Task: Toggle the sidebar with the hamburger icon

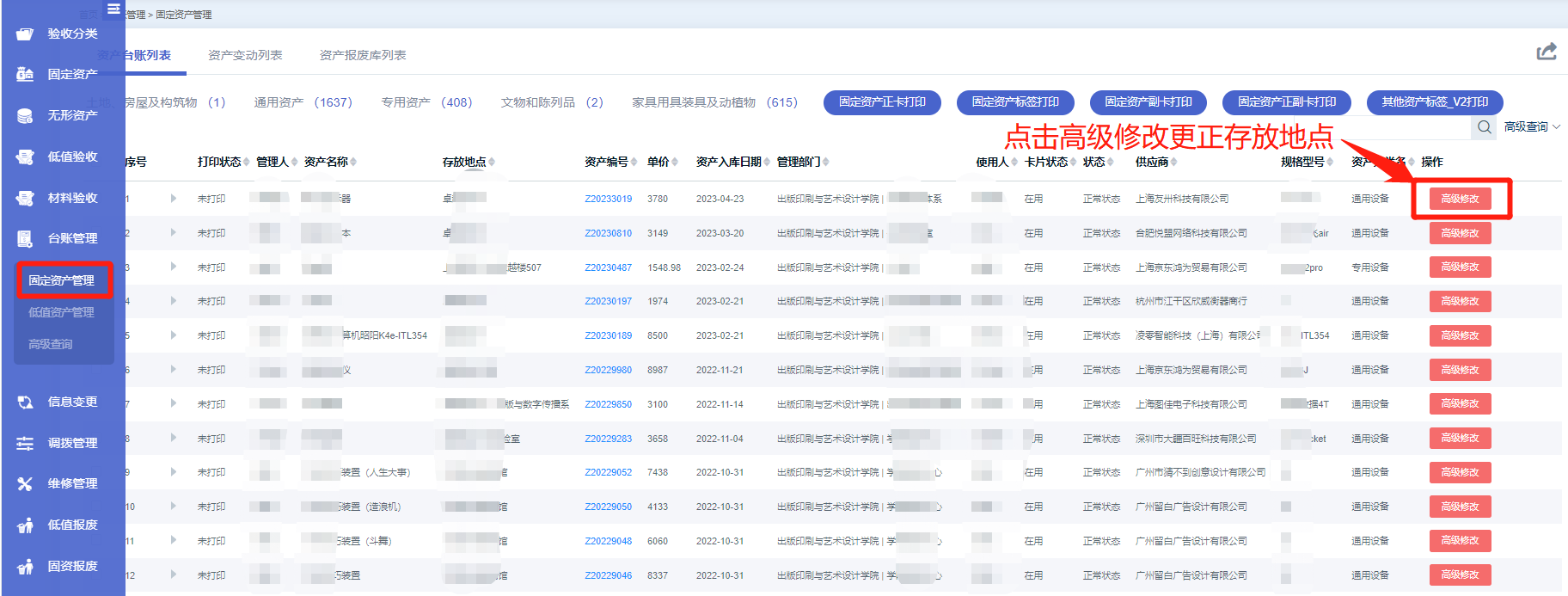Action: coord(113,9)
